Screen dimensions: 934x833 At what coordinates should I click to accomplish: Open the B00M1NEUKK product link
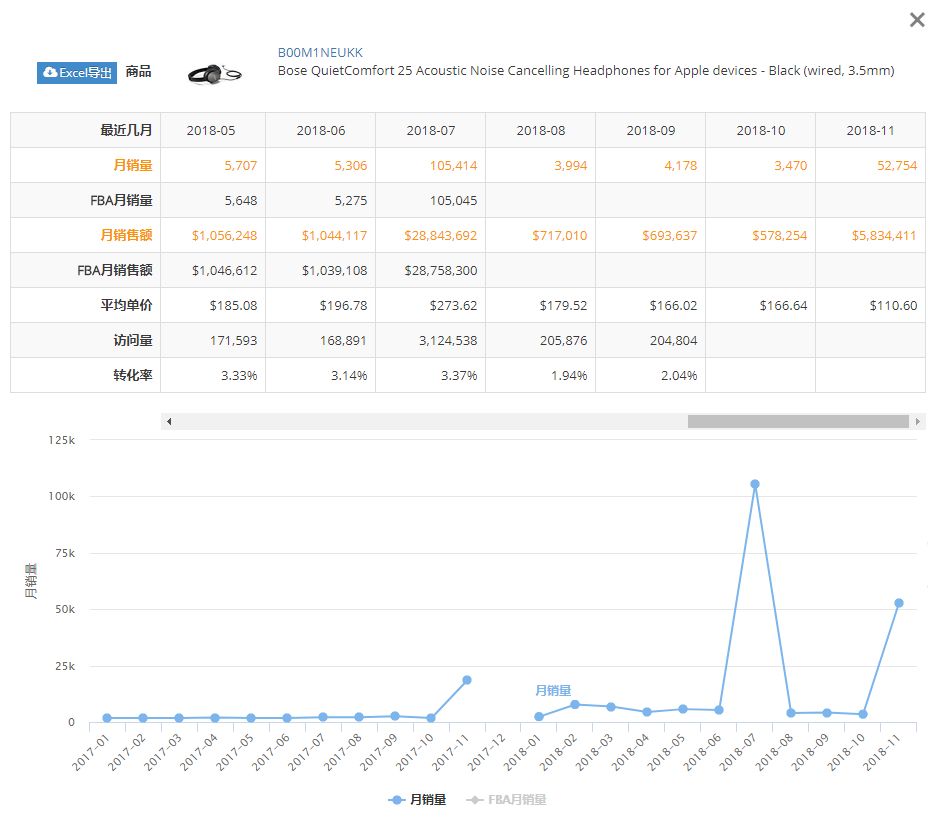coord(319,53)
